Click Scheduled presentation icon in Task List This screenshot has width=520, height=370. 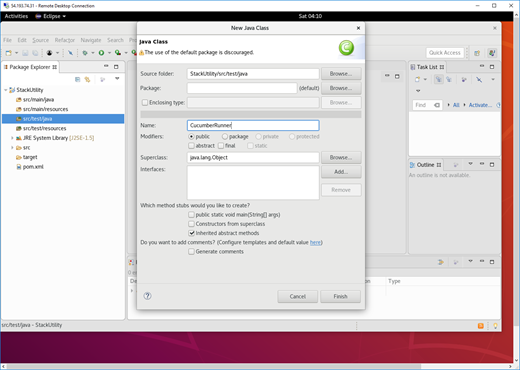(449, 79)
